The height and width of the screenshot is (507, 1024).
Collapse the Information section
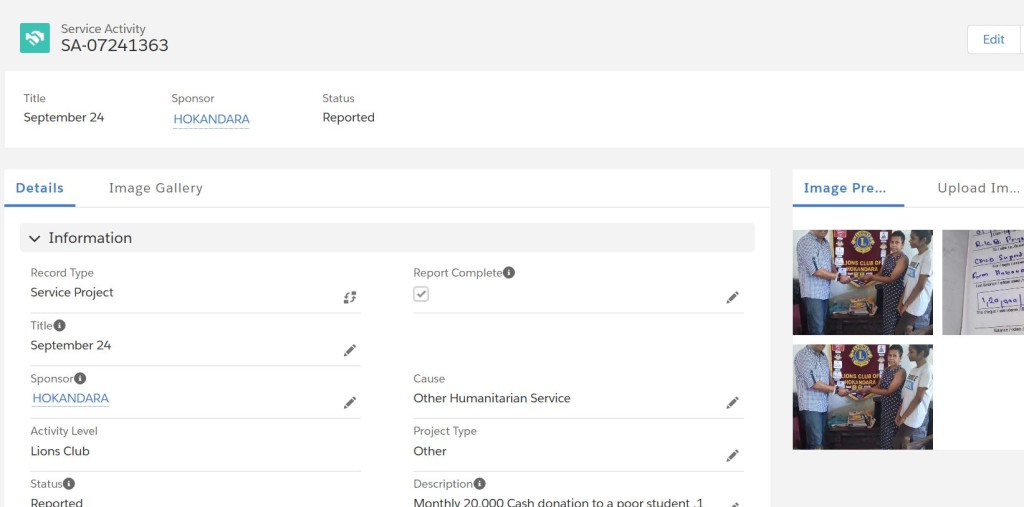pyautogui.click(x=35, y=238)
